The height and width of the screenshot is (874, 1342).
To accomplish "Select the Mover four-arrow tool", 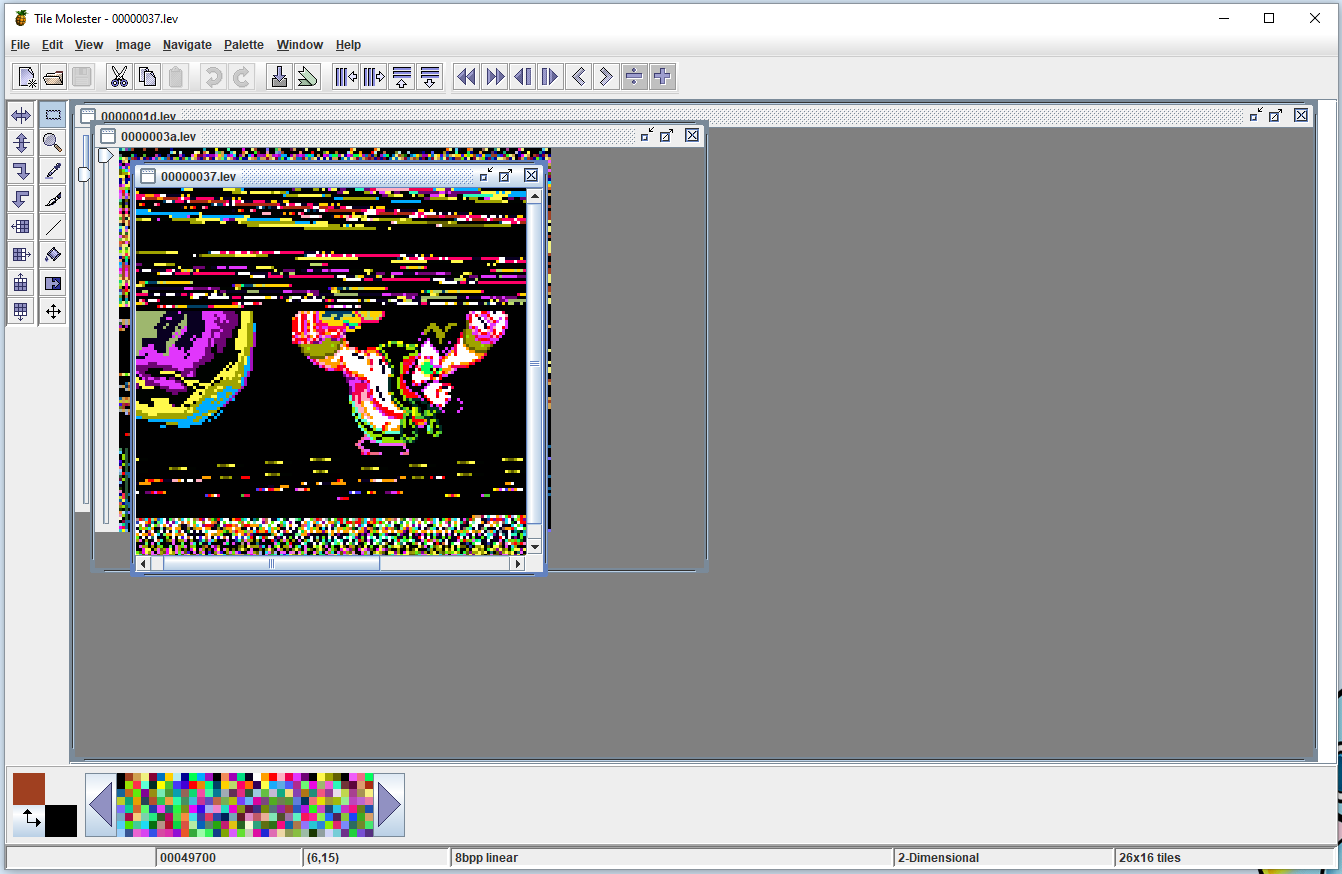I will click(x=53, y=311).
